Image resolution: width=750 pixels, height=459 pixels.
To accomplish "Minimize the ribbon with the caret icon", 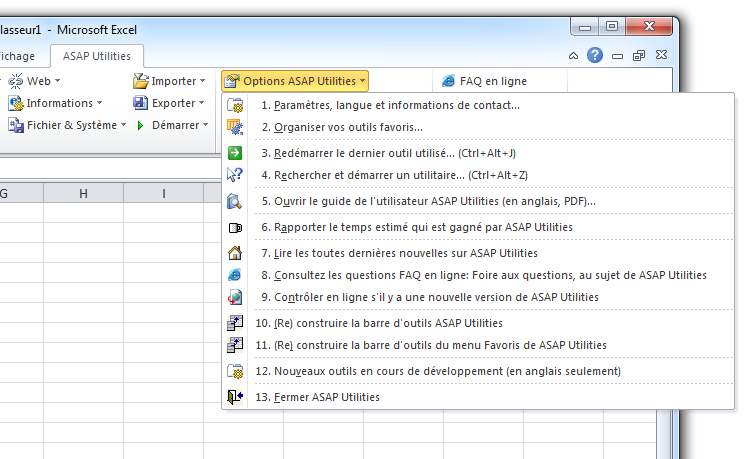I will click(573, 56).
